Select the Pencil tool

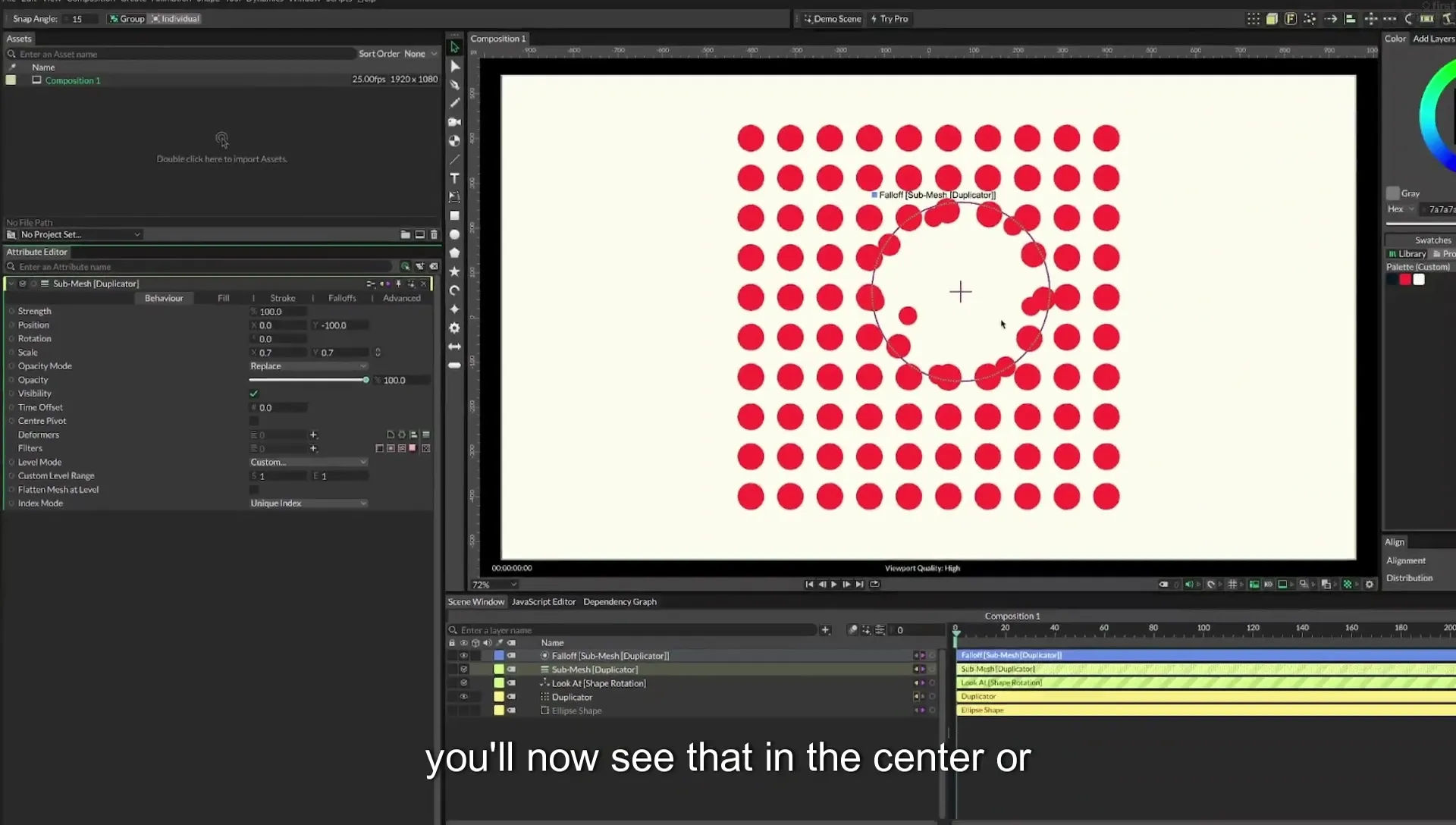tap(455, 103)
